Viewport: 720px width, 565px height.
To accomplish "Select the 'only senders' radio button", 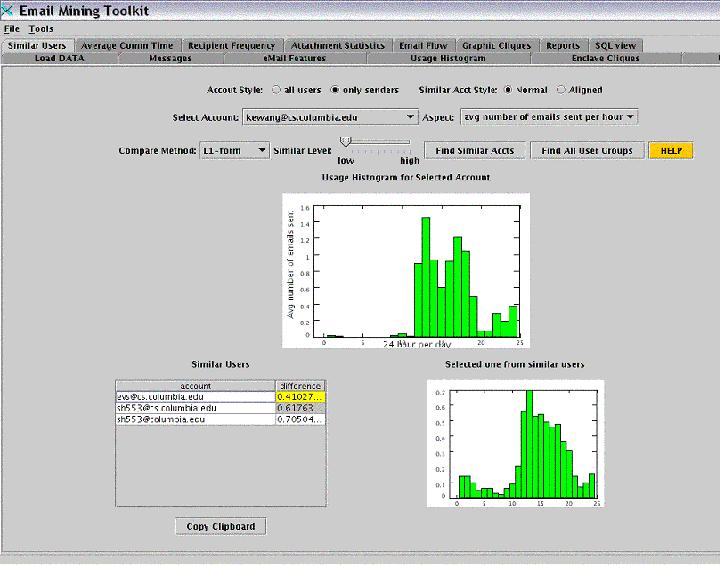I will [335, 90].
